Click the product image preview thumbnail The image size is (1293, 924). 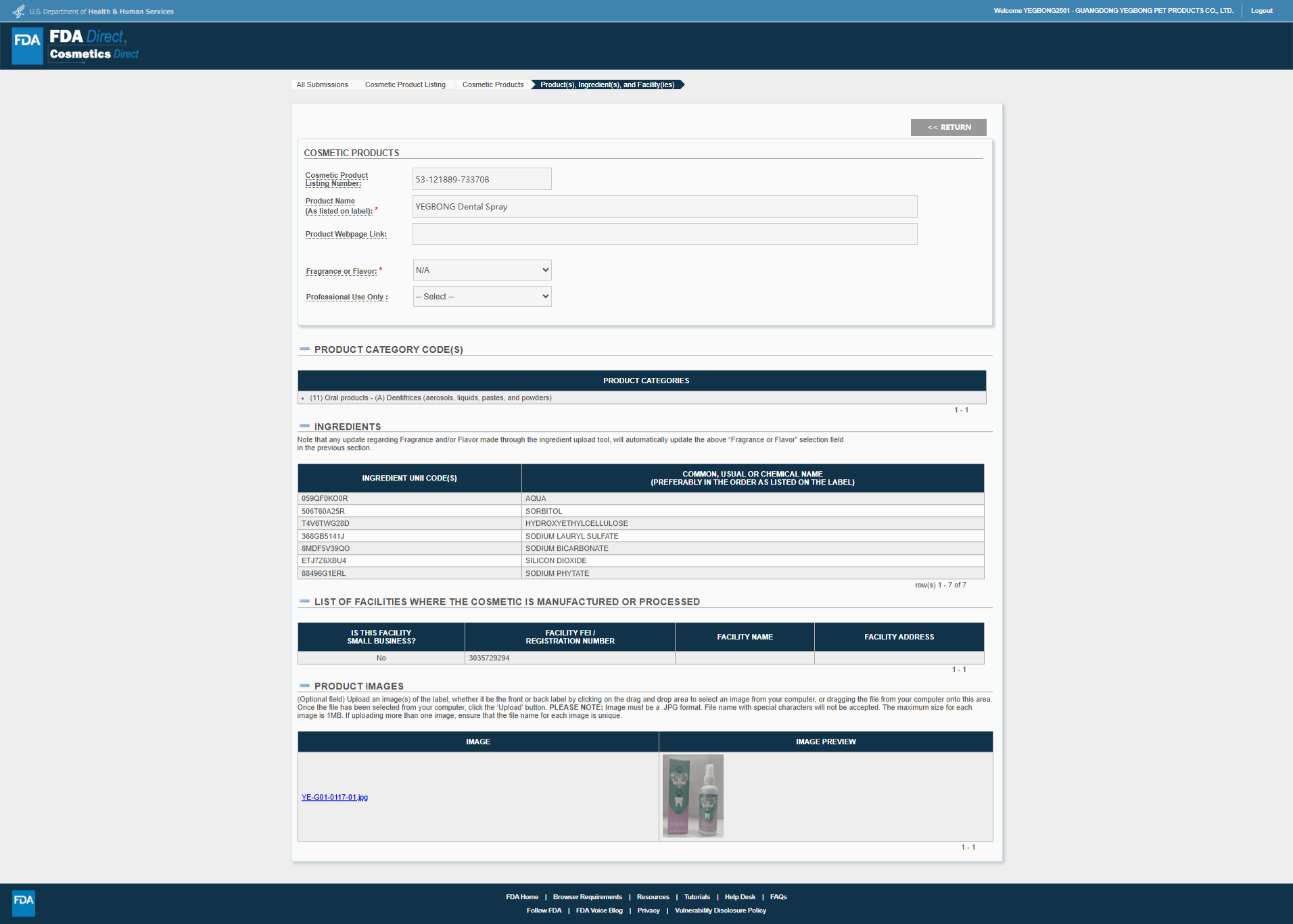click(x=693, y=796)
